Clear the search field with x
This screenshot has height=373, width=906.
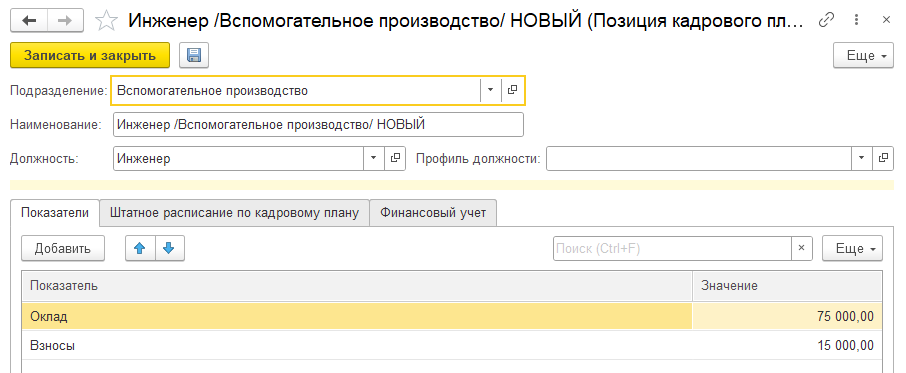click(x=801, y=248)
